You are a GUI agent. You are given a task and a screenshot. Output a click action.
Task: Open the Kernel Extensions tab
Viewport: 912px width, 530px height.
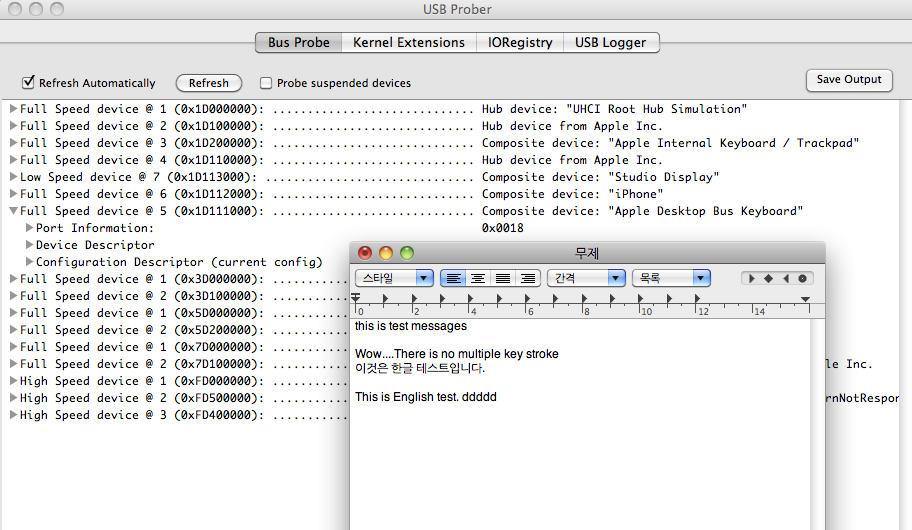pos(408,42)
